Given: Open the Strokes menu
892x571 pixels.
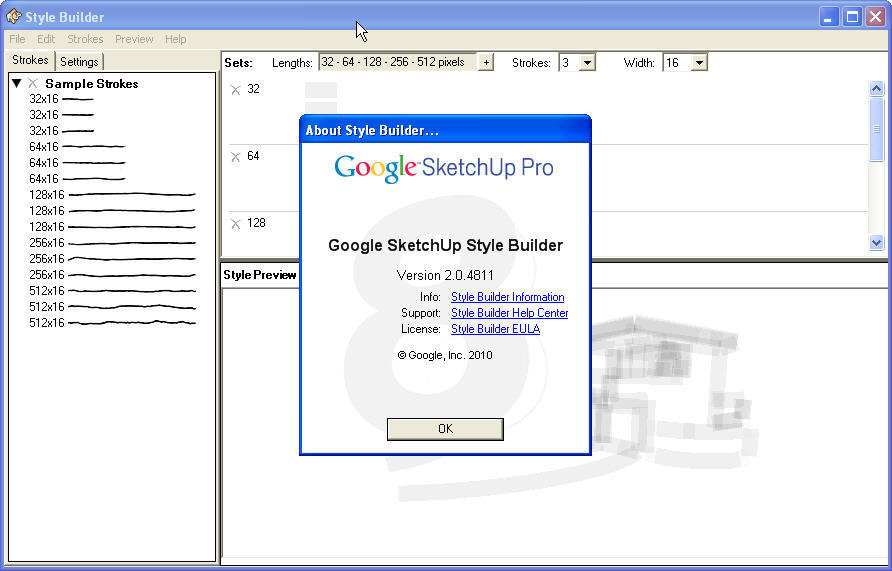Looking at the screenshot, I should click(85, 39).
